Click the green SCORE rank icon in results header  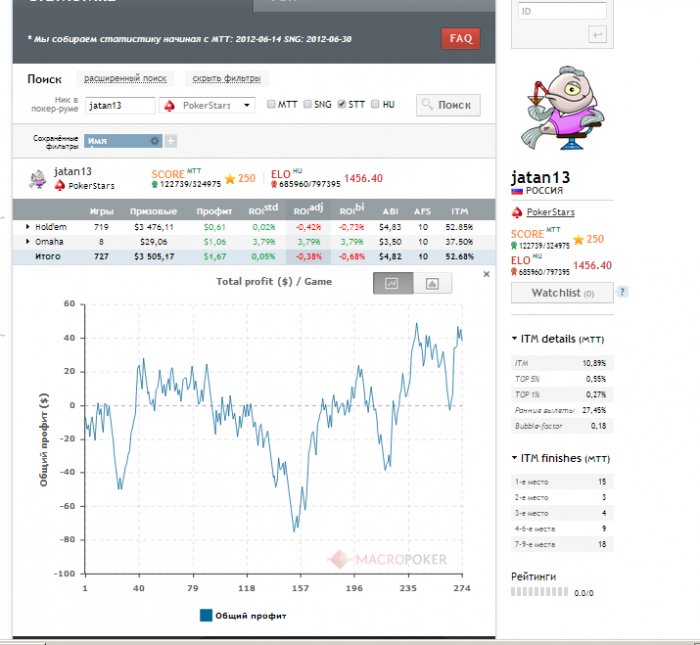[x=154, y=184]
